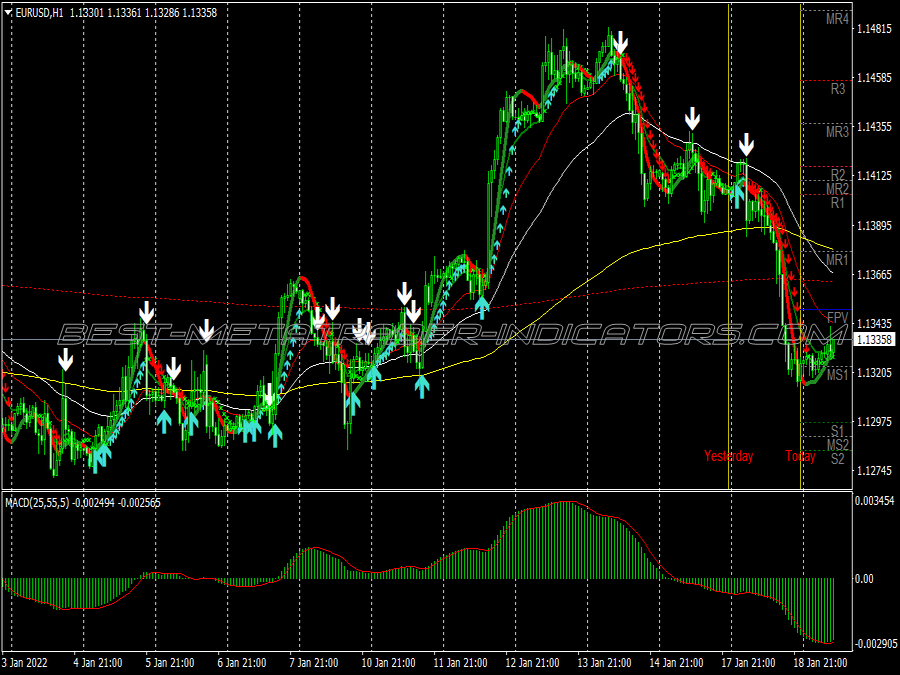The width and height of the screenshot is (900, 675).
Task: Click the 13 Jan 21:00 time label
Action: coord(604,663)
